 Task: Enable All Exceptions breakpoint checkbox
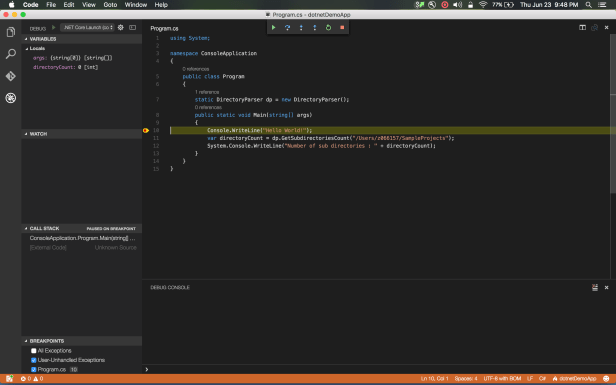[x=34, y=351]
